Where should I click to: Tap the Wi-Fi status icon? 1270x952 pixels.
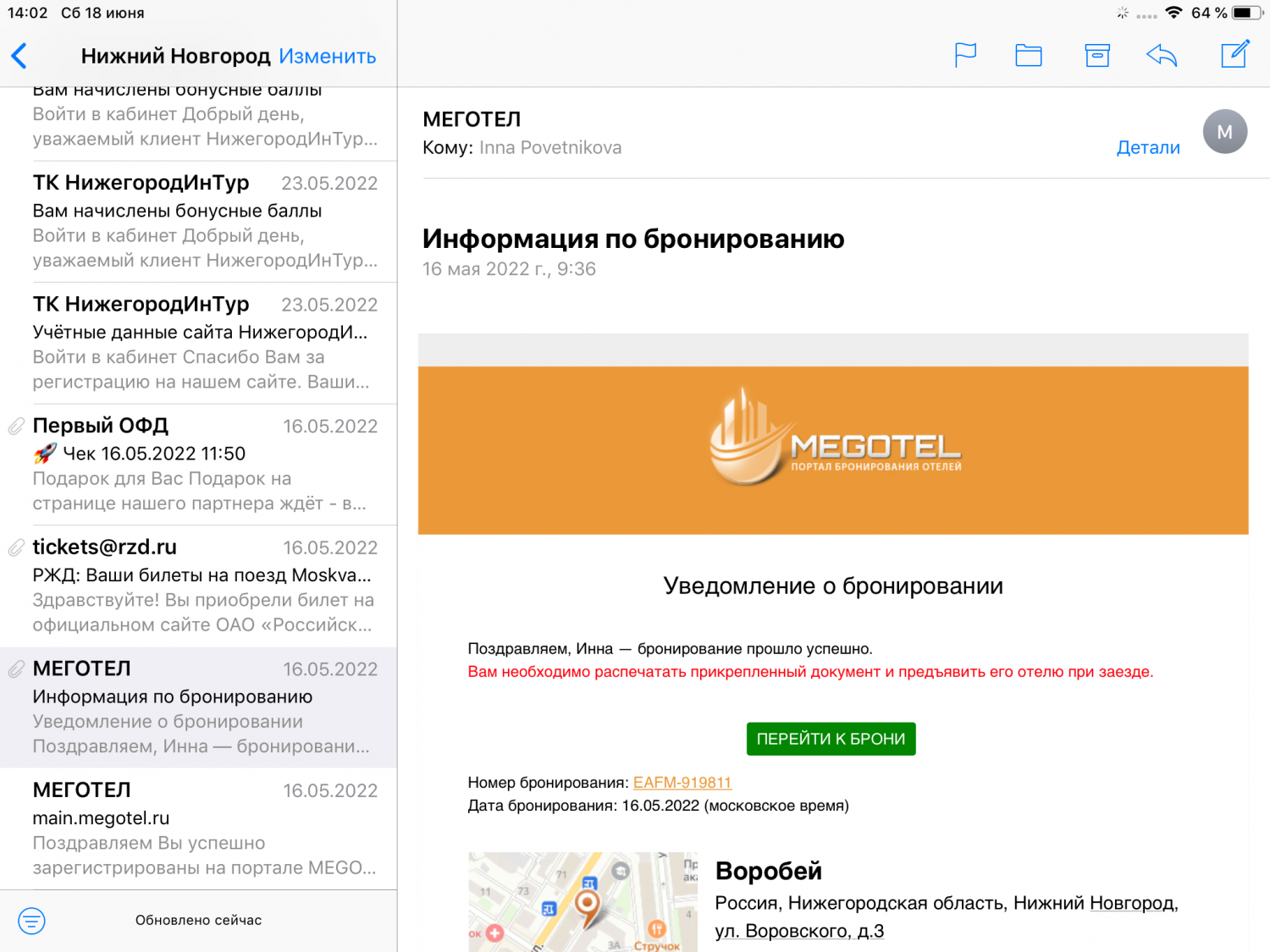pos(1173,13)
